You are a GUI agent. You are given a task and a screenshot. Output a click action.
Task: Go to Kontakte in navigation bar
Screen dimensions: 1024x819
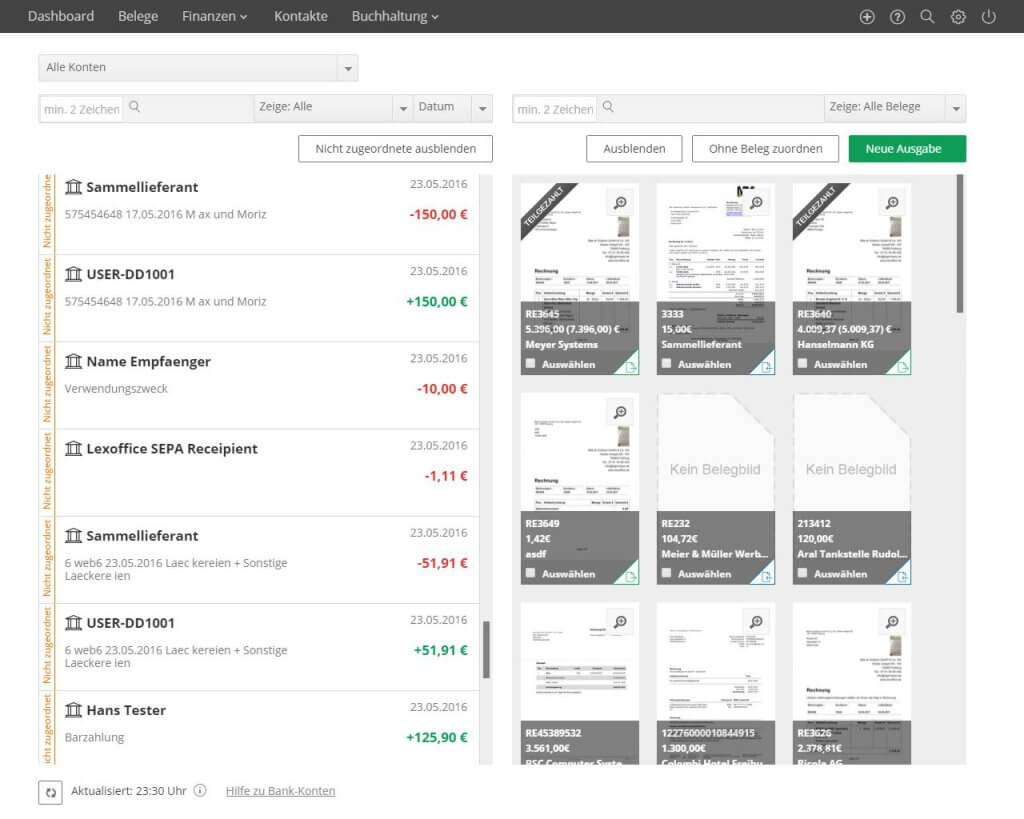300,17
